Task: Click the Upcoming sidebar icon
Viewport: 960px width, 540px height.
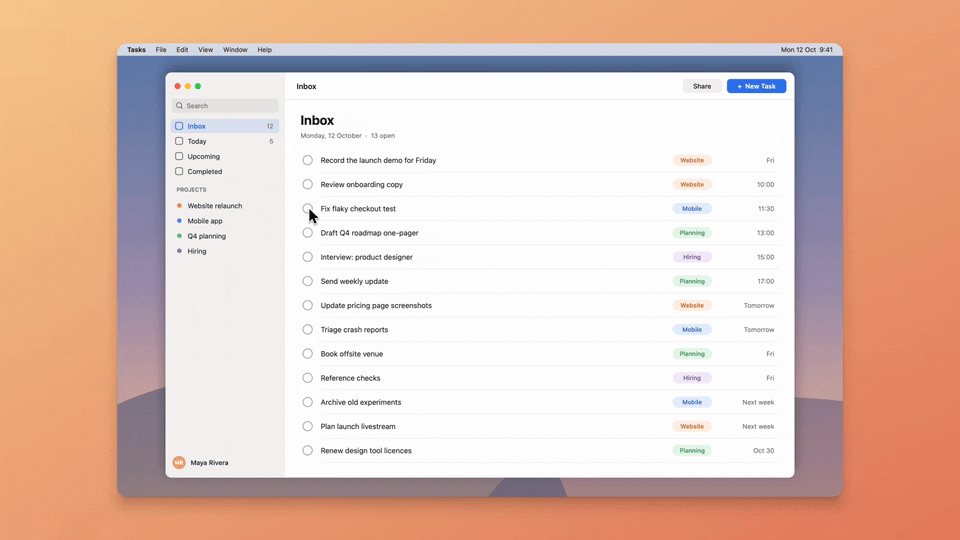Action: tap(179, 157)
